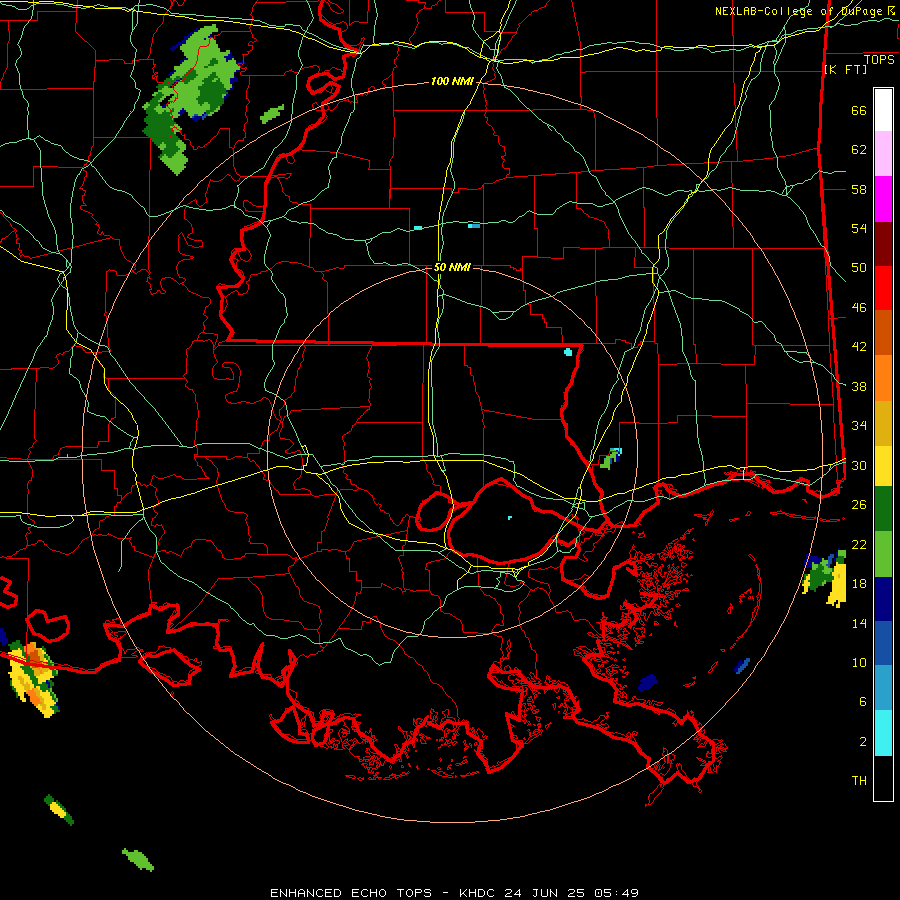Click the "22" legend value
This screenshot has width=900, height=900.
[x=859, y=544]
